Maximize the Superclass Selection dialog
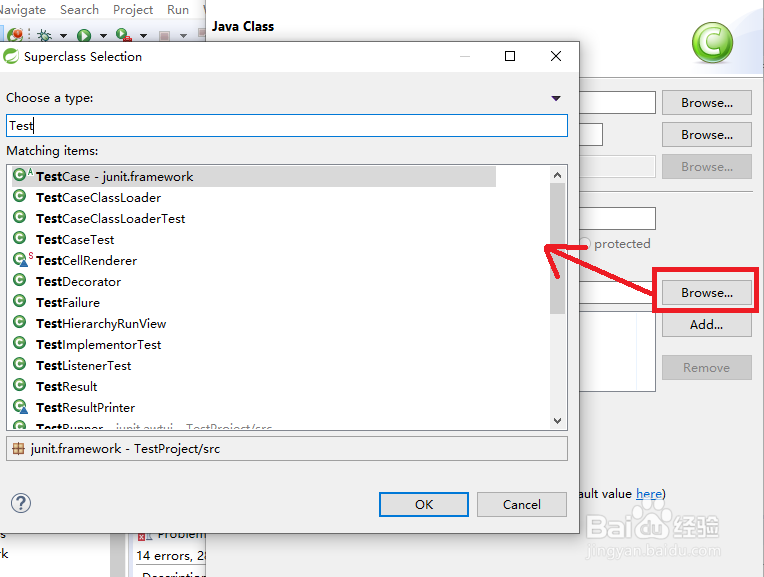Viewport: 764px width, 577px height. point(510,56)
